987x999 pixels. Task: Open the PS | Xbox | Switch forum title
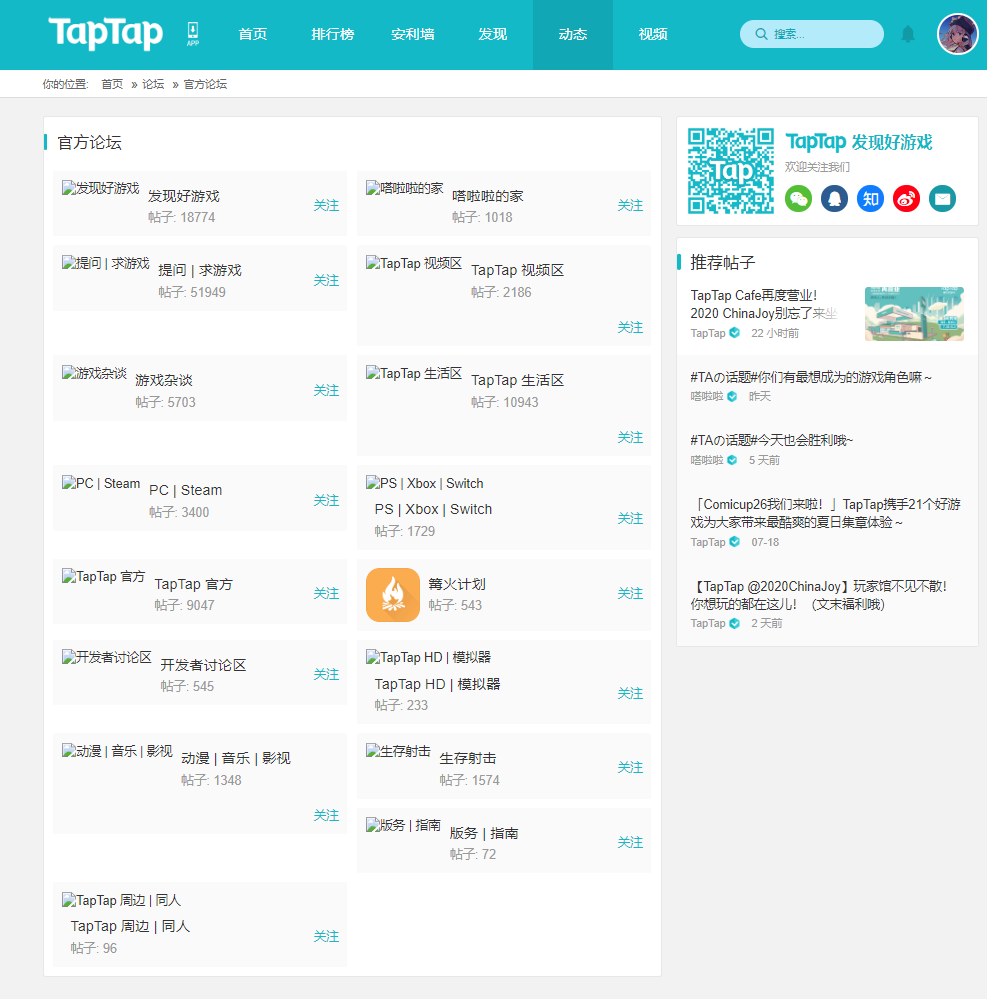pyautogui.click(x=433, y=510)
